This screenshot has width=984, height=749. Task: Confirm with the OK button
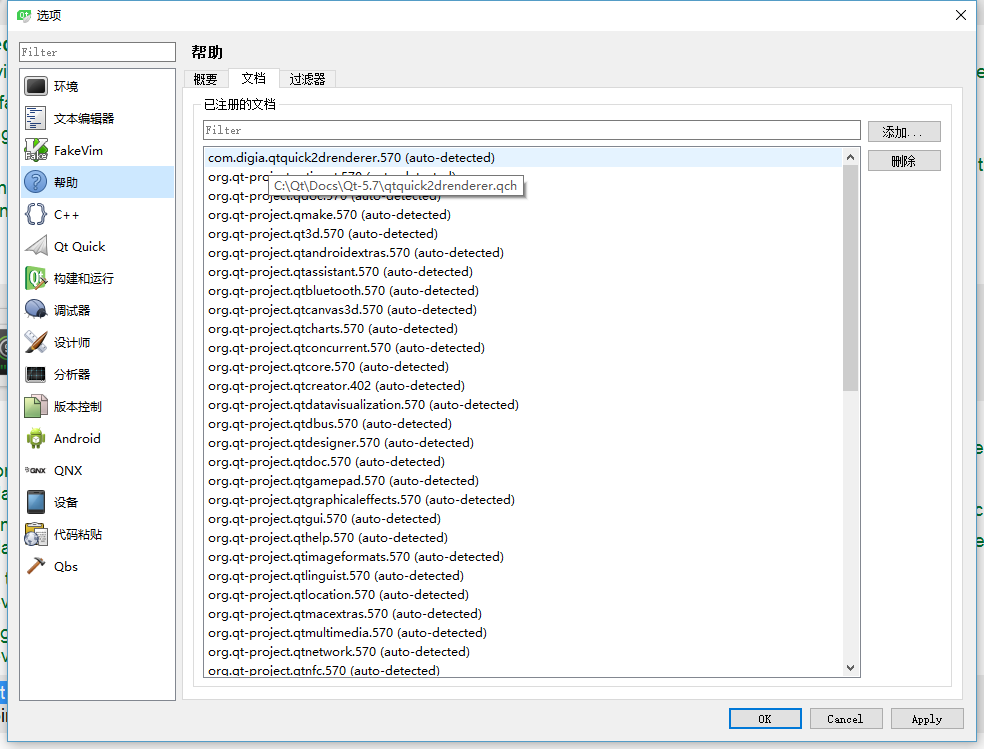click(x=764, y=719)
